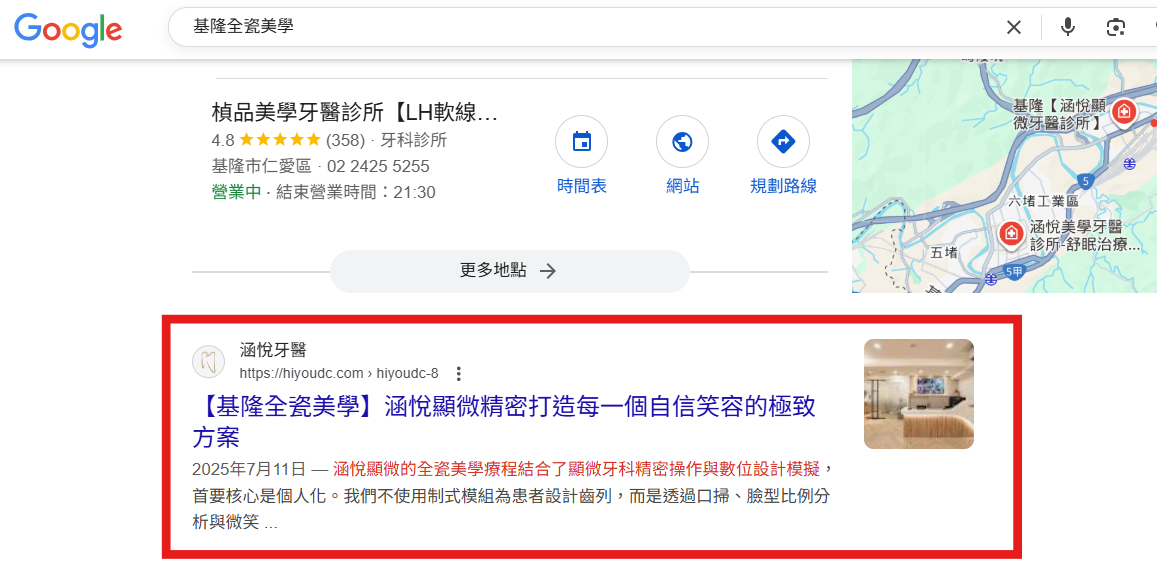The width and height of the screenshot is (1157, 565).
Task: Click the 涵悅牙醫 site name
Action: [273, 350]
